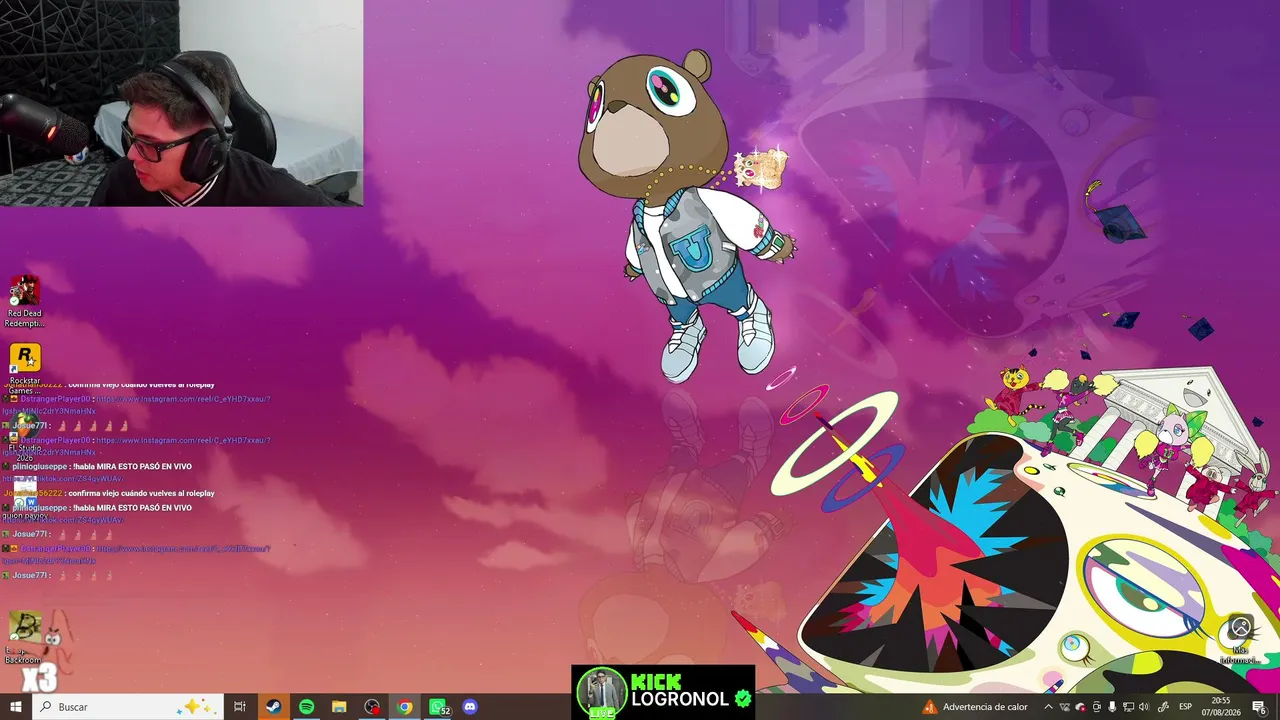Open network settings tray icon
The image size is (1280, 720).
pos(1128,707)
